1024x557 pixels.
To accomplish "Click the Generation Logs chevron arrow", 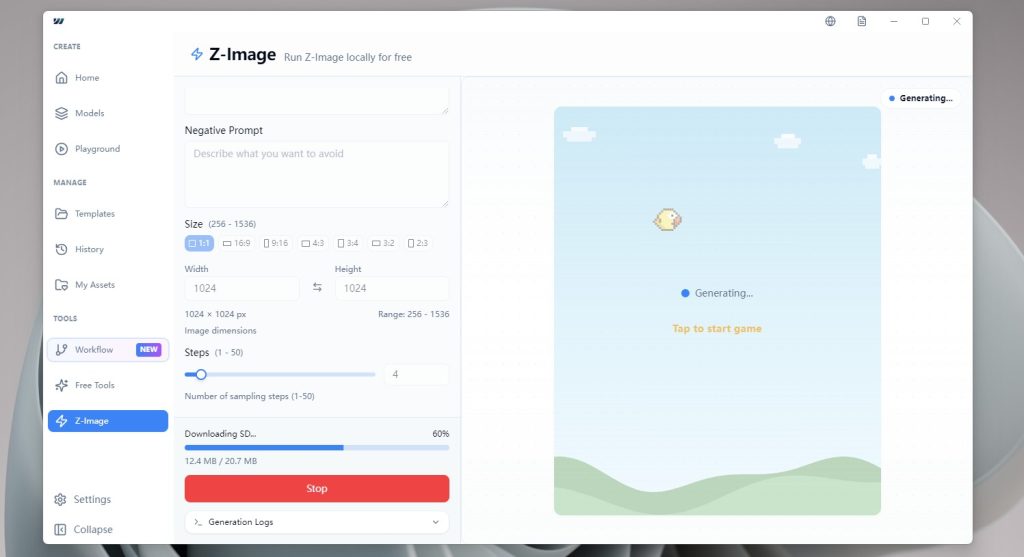I will pos(436,522).
